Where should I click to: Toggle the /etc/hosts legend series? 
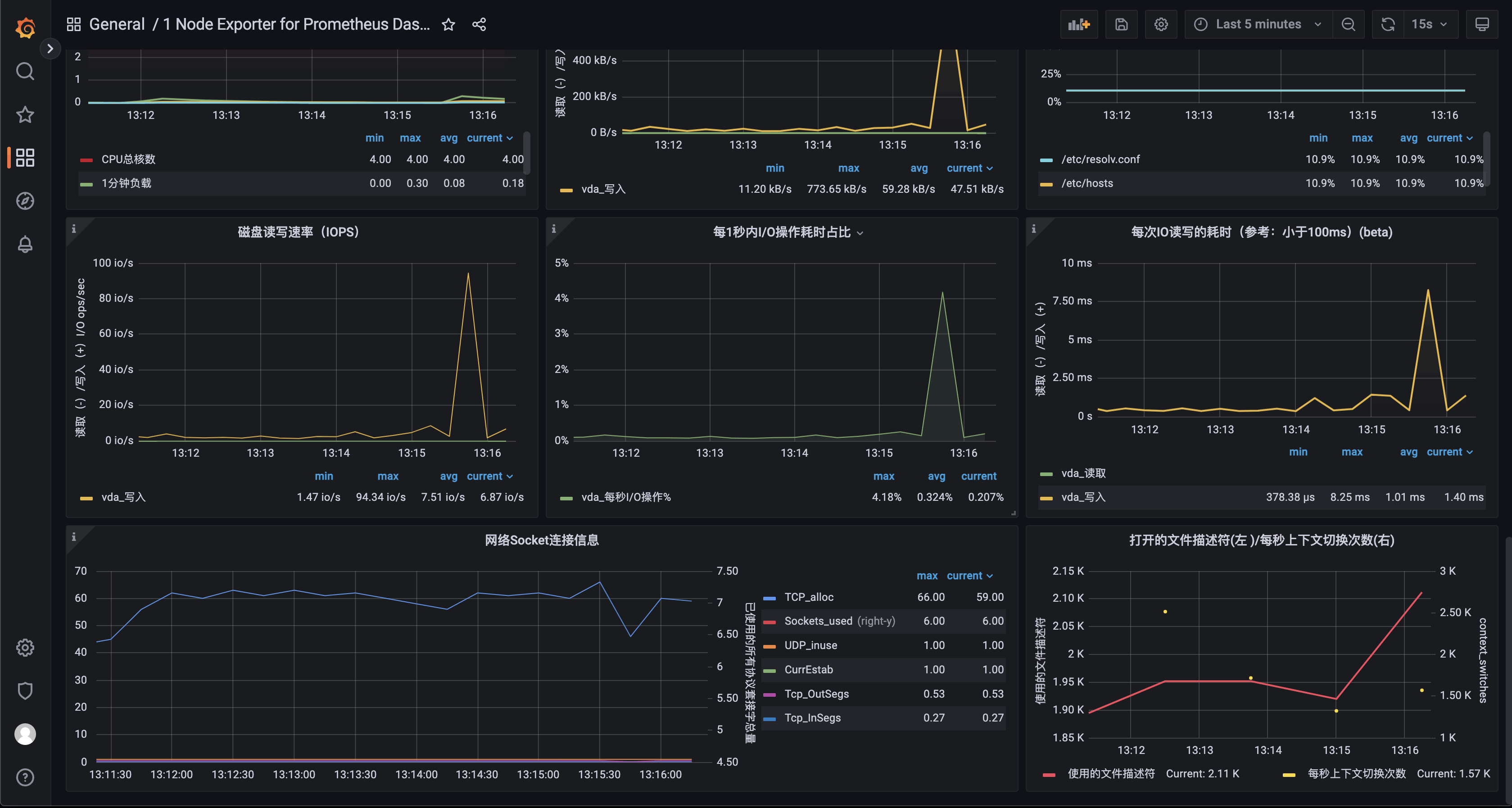(1087, 183)
